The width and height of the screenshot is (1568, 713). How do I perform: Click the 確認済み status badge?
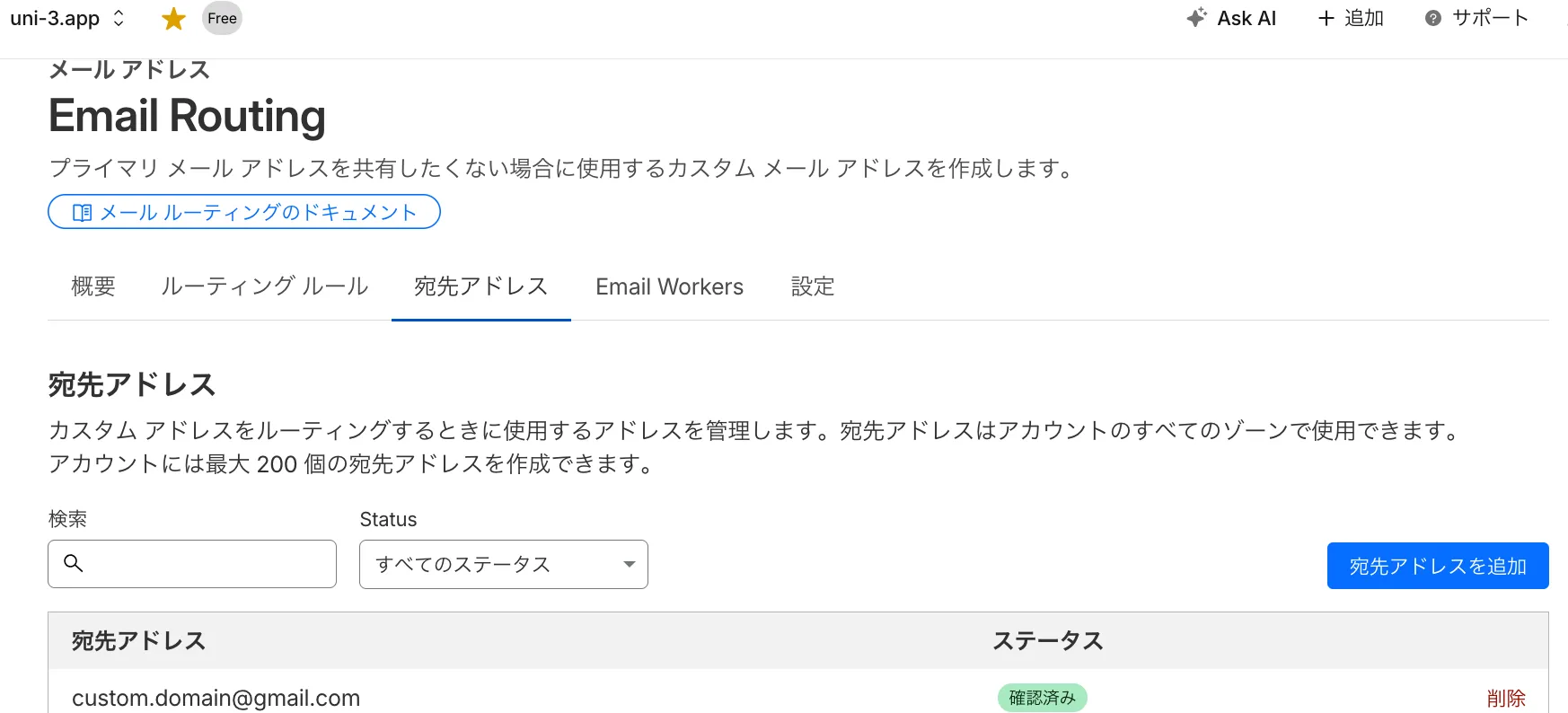pos(1042,698)
